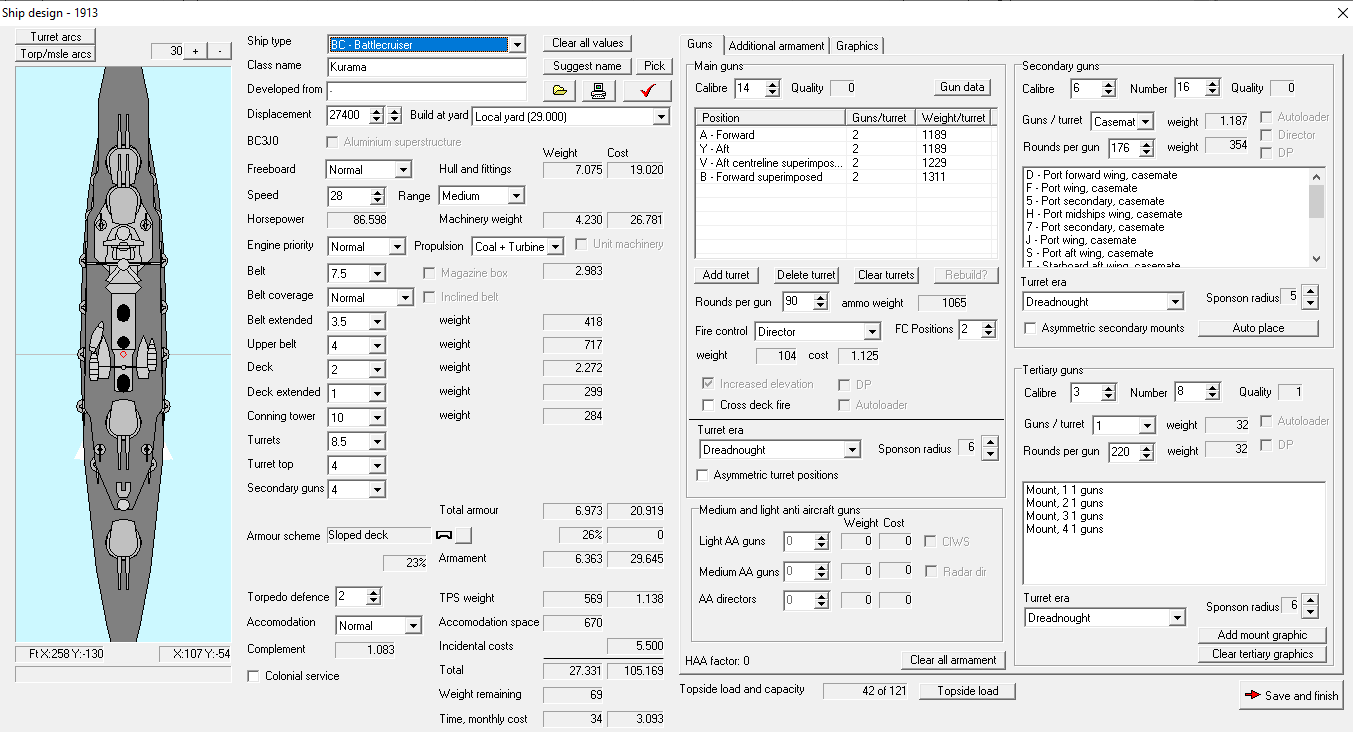Increase main guns Sponson radius spinner
The image size is (1353, 732).
pos(990,443)
